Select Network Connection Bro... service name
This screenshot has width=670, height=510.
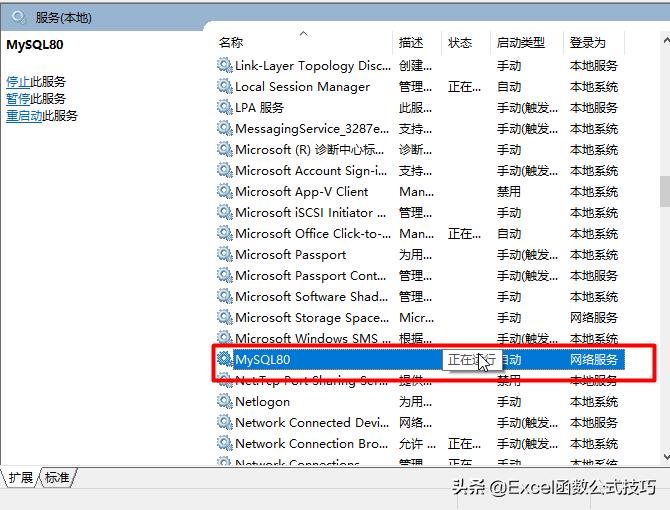(x=311, y=443)
